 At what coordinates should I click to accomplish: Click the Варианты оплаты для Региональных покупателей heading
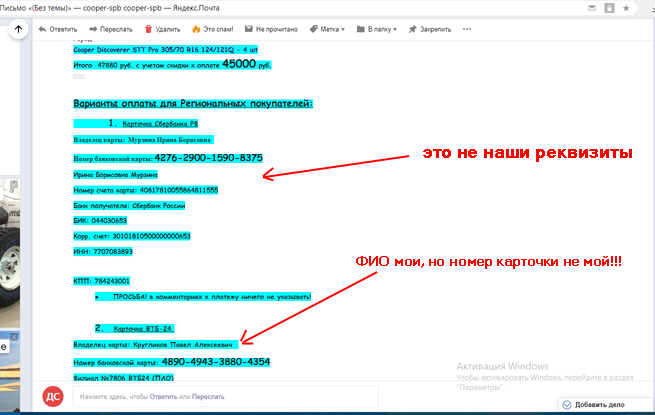tap(193, 103)
